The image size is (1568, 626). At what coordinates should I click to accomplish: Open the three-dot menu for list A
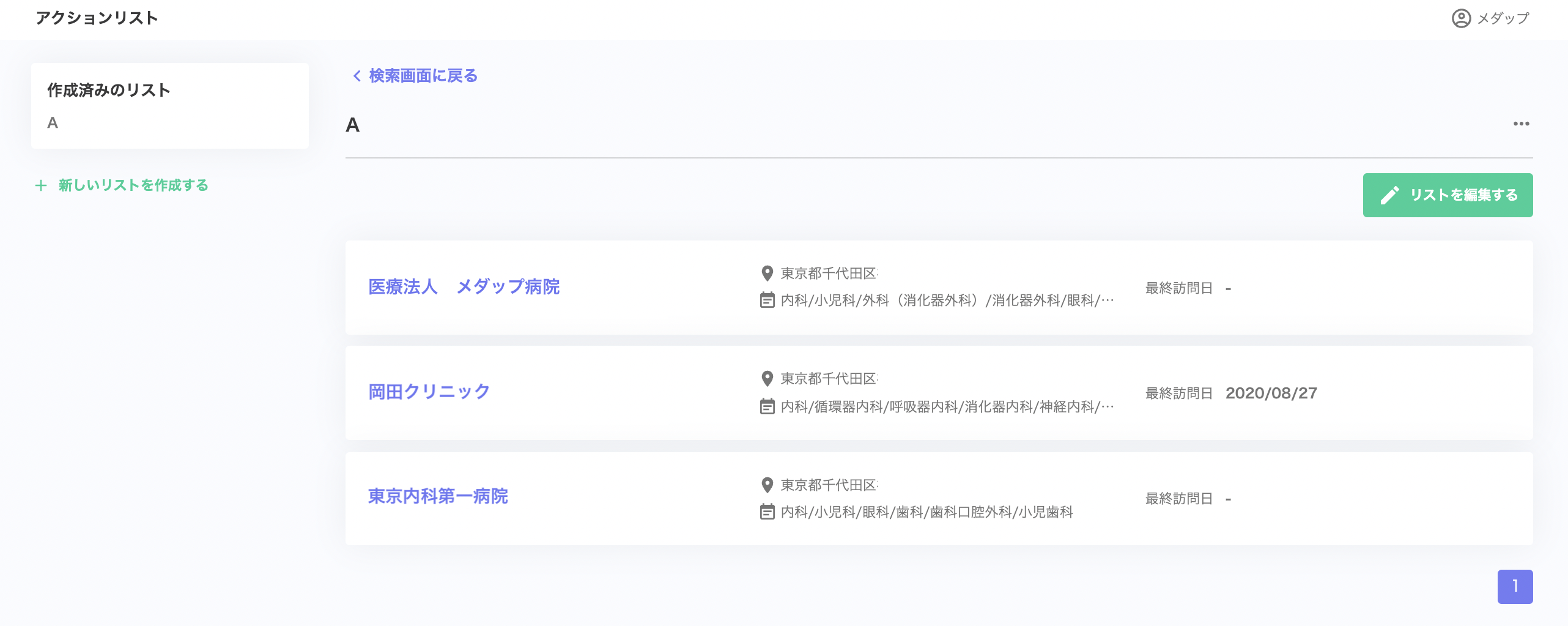1521,124
